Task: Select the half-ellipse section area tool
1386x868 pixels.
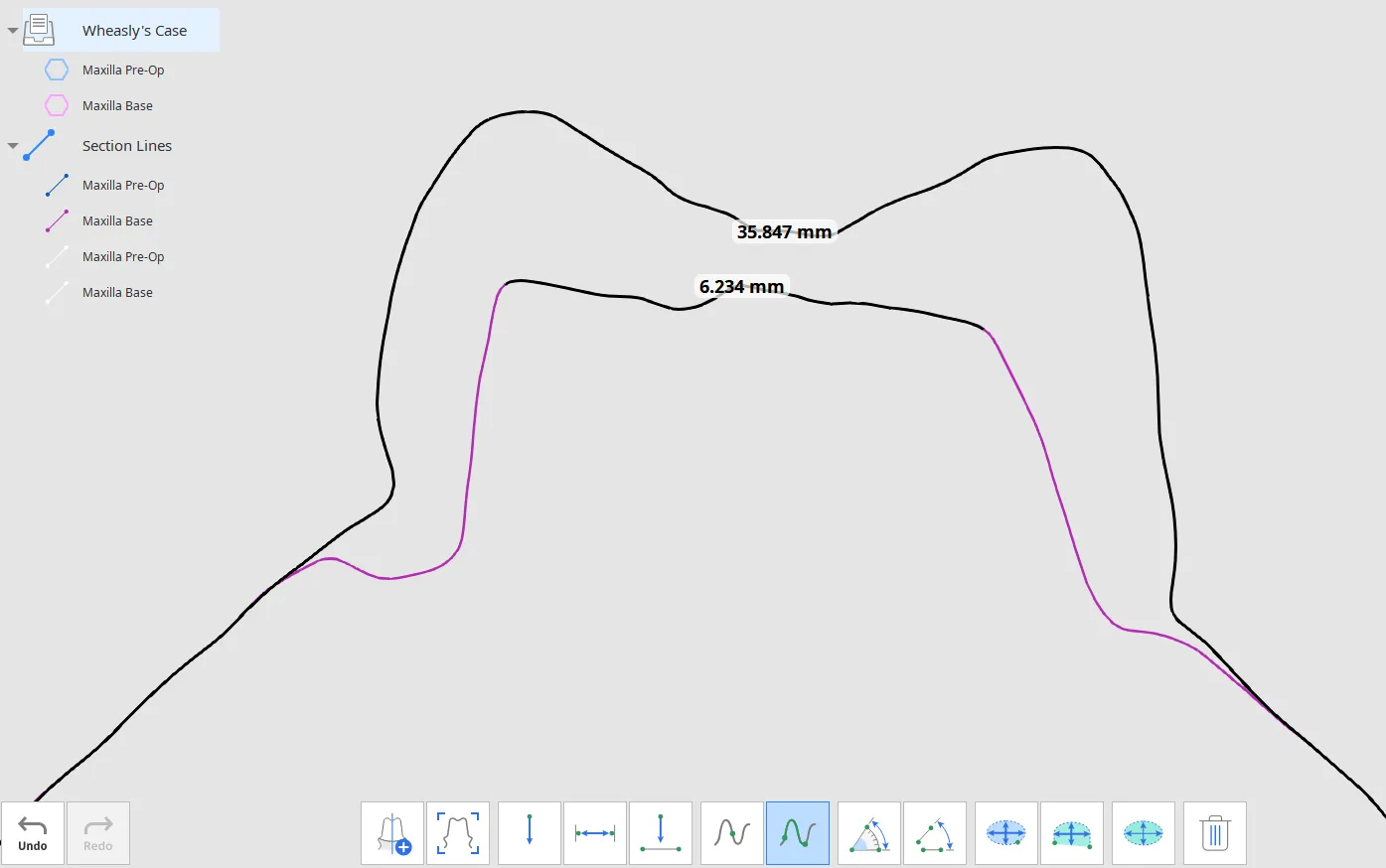Action: pyautogui.click(x=1072, y=833)
